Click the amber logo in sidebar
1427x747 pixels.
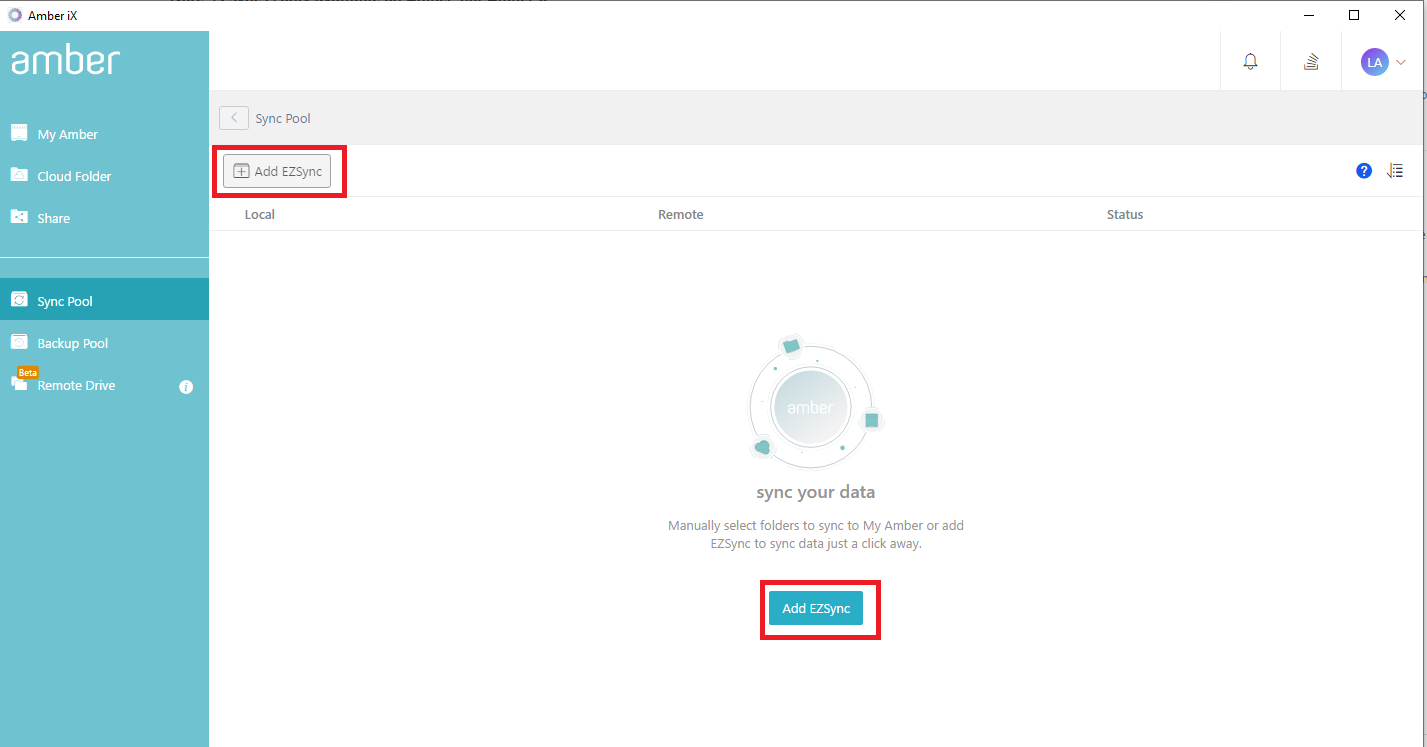pyautogui.click(x=65, y=60)
